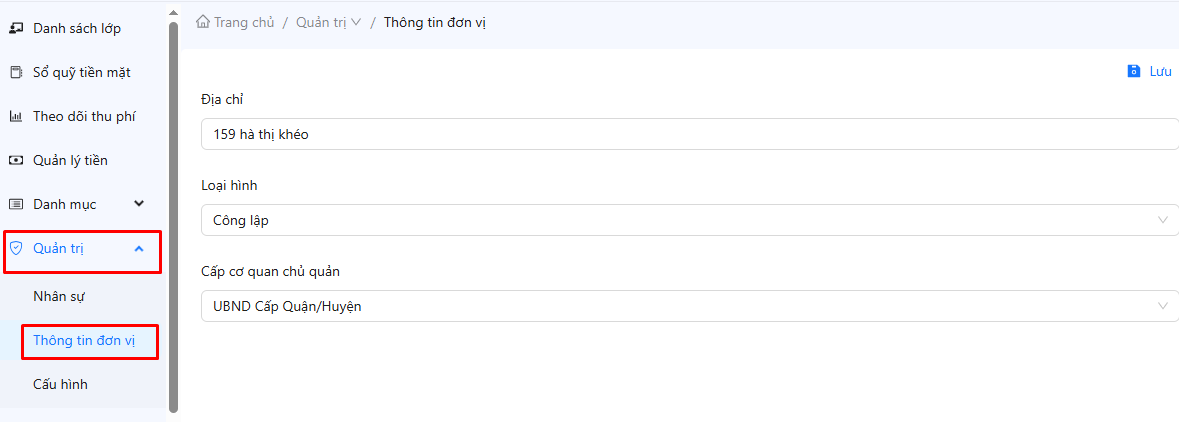
Task: Click the Quản lý tiền money icon
Action: tap(15, 160)
